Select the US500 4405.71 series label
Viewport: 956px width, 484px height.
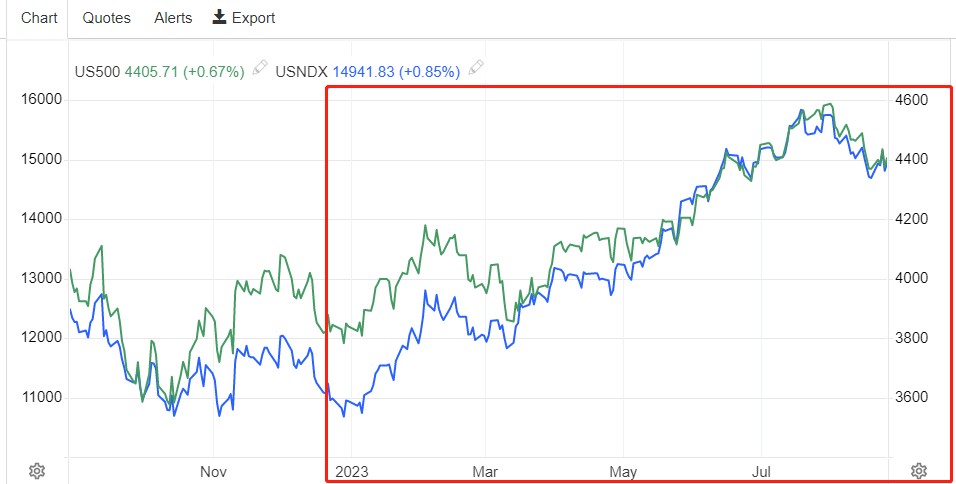click(160, 71)
